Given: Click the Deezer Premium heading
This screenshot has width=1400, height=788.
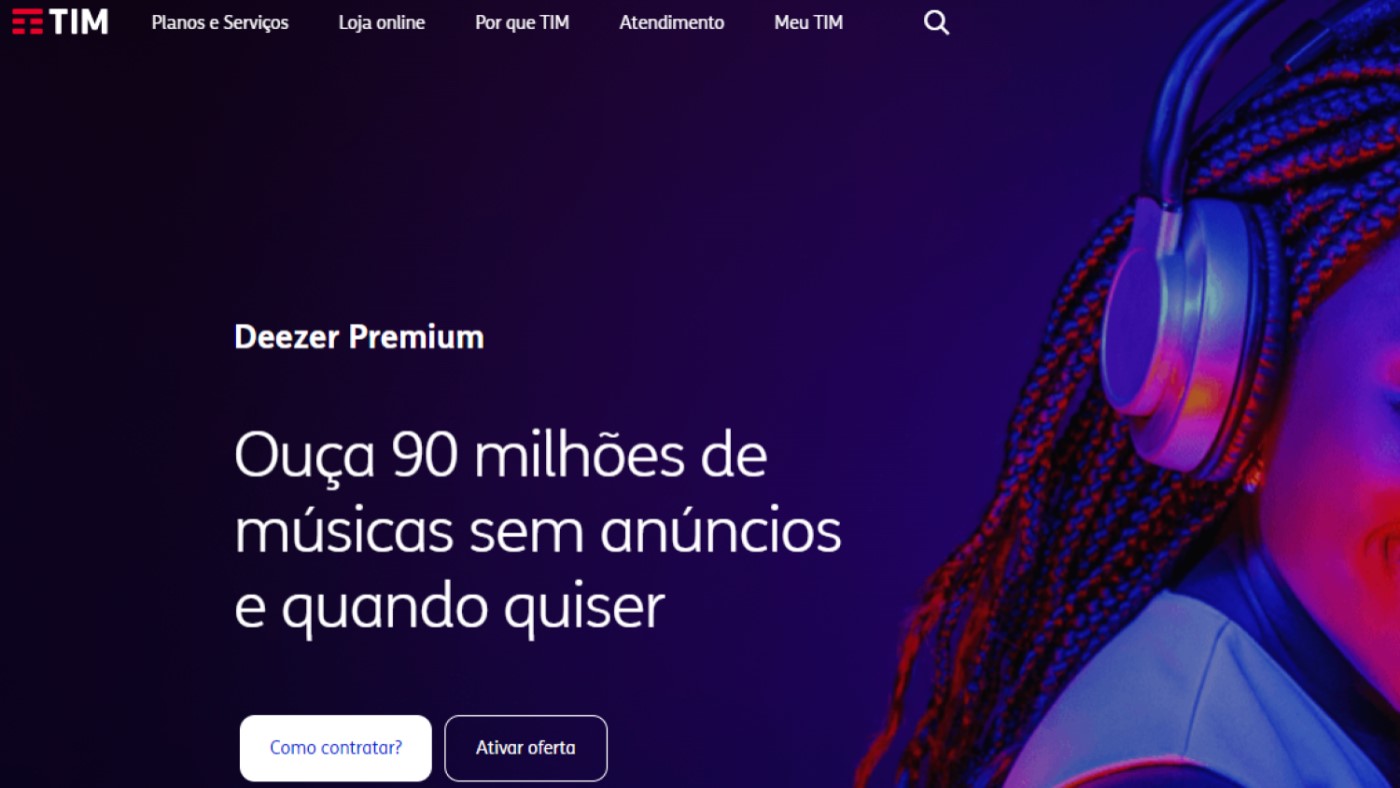Looking at the screenshot, I should tap(359, 337).
